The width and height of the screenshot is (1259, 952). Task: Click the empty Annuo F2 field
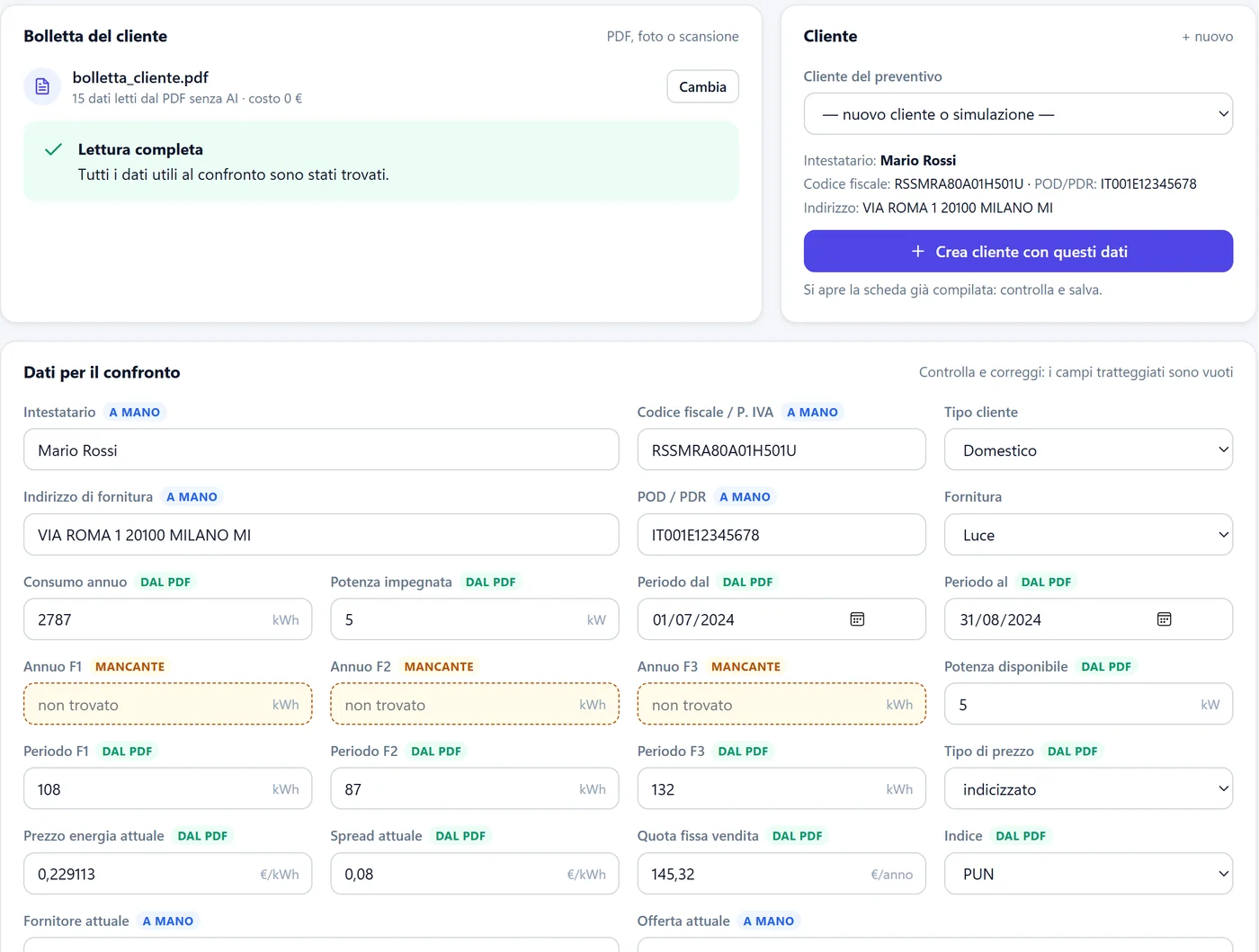(475, 705)
